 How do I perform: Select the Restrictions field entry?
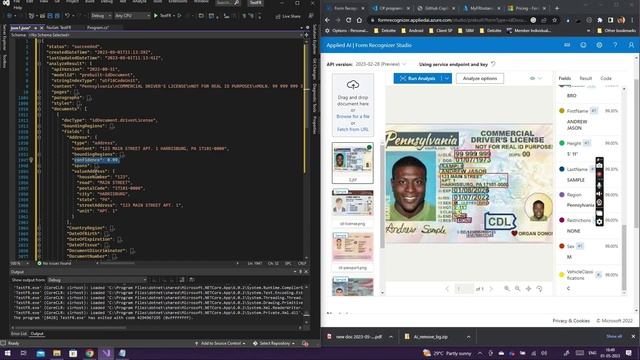click(588, 225)
